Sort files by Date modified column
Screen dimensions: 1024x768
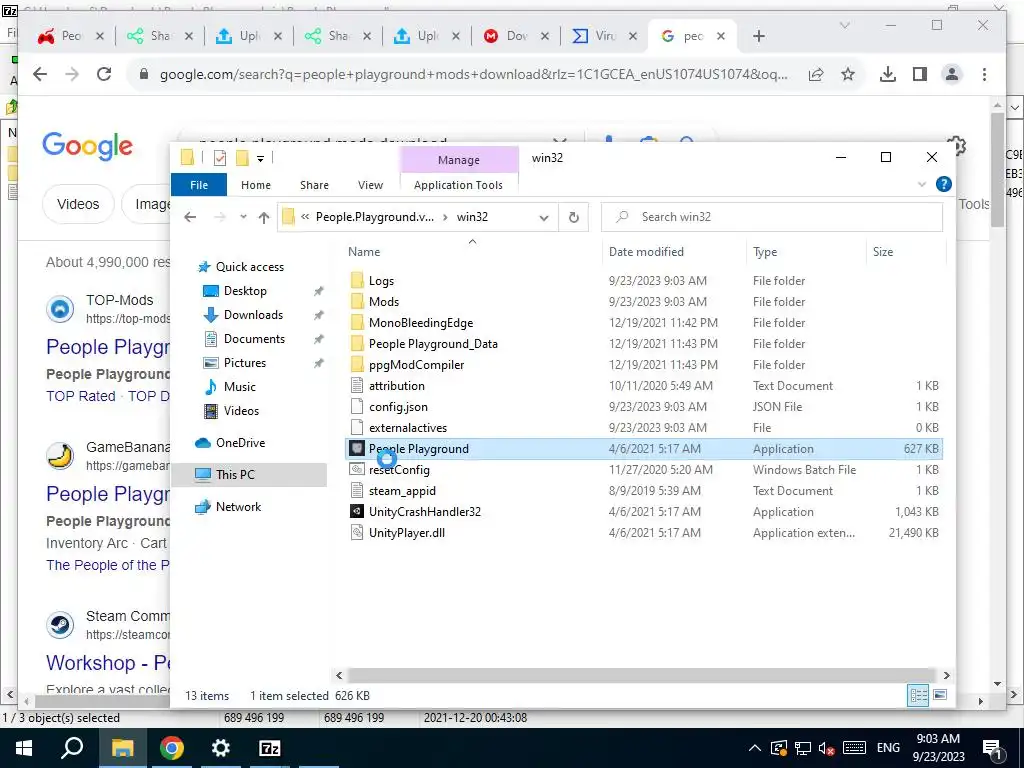click(646, 251)
